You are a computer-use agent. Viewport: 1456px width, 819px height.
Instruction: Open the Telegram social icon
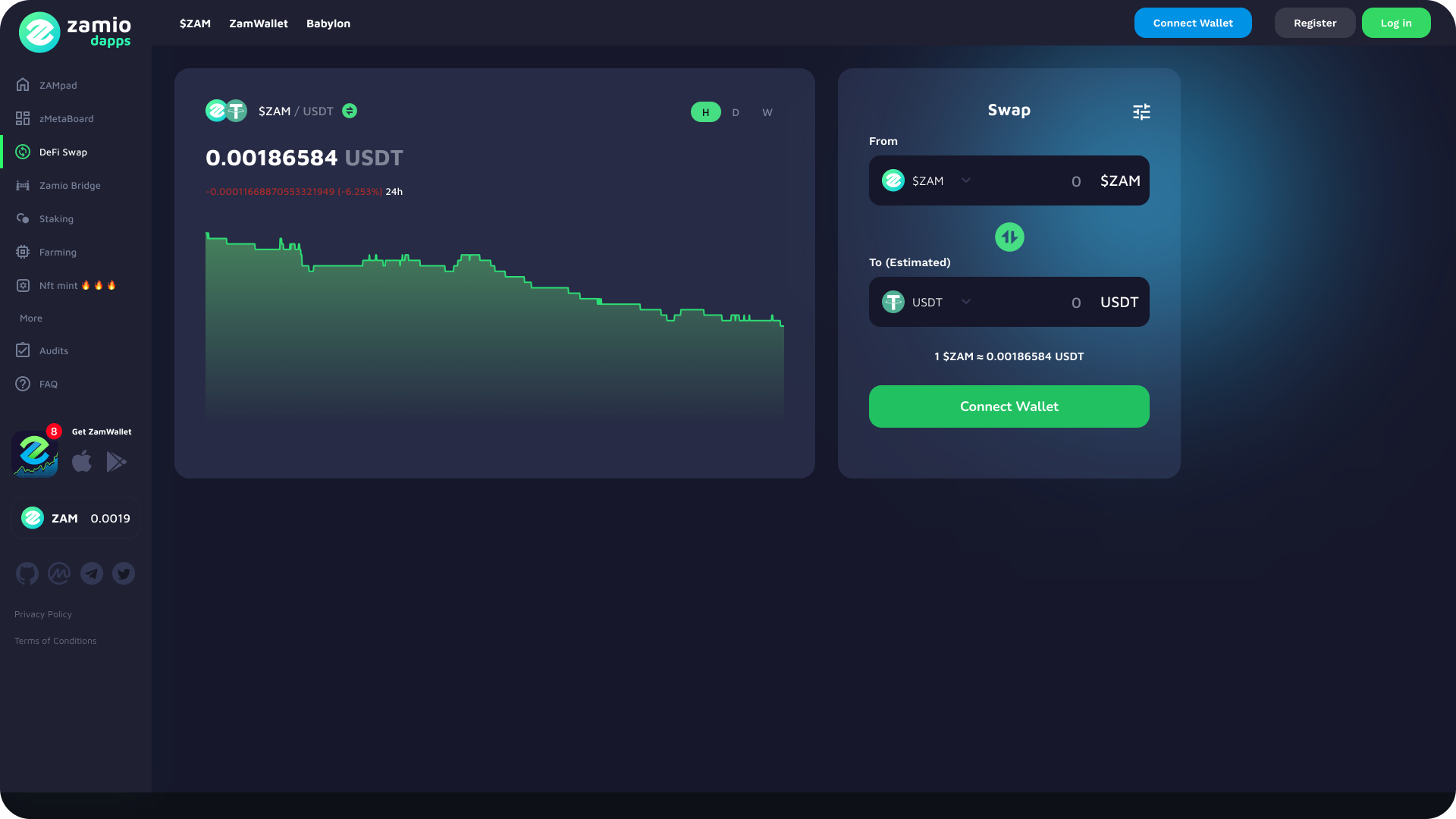point(92,573)
